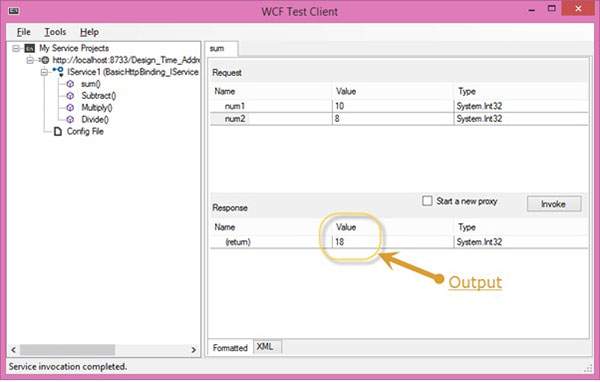
Task: Select Subtract() in the service tree
Action: pyautogui.click(x=99, y=96)
